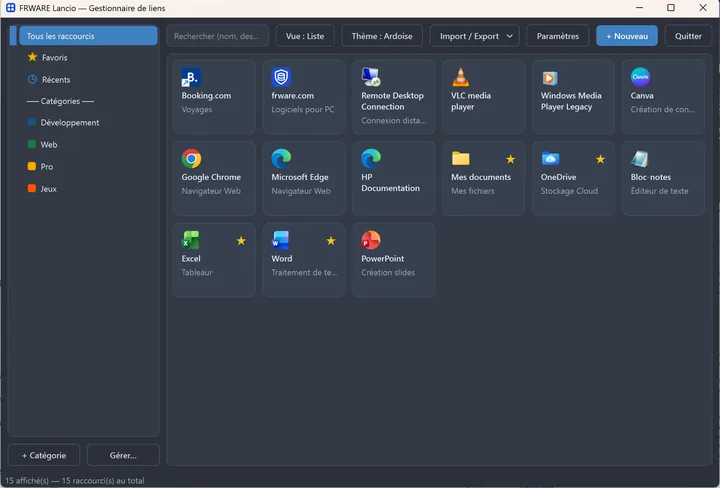
Task: Launch the Word icon
Action: coord(281,240)
